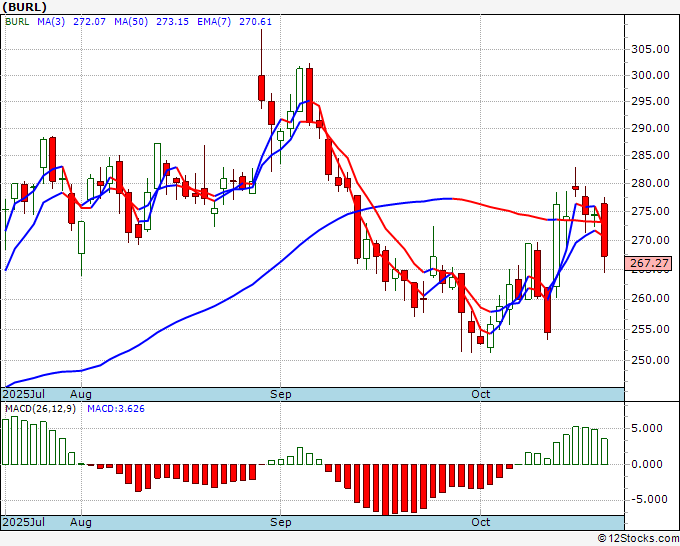
Task: Click Aug on the price chart date axis
Action: point(81,395)
